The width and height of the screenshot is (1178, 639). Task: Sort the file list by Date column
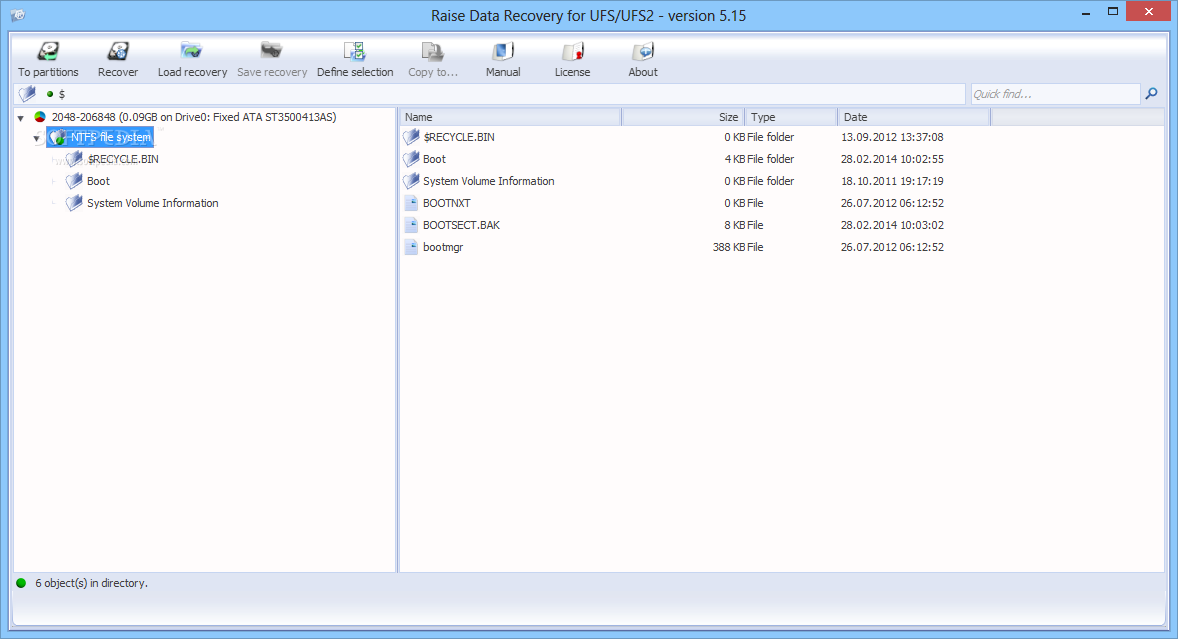point(914,117)
